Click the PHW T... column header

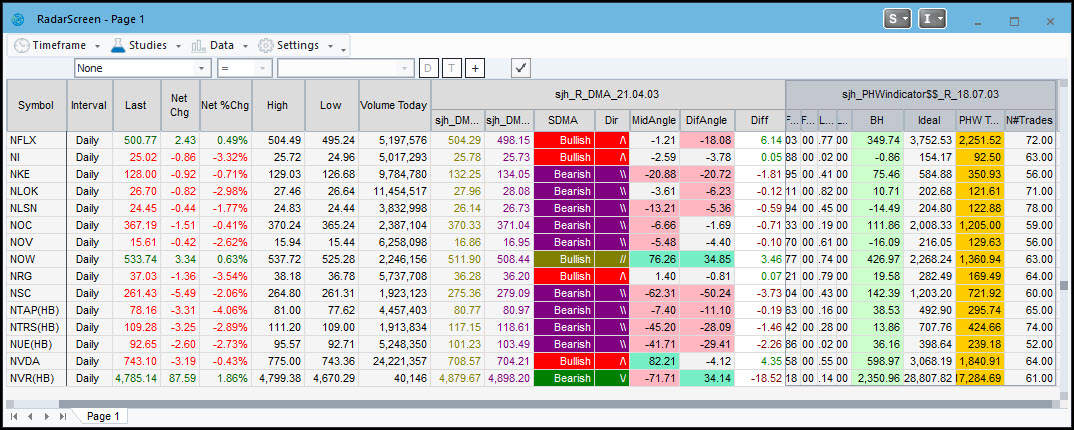(980, 120)
